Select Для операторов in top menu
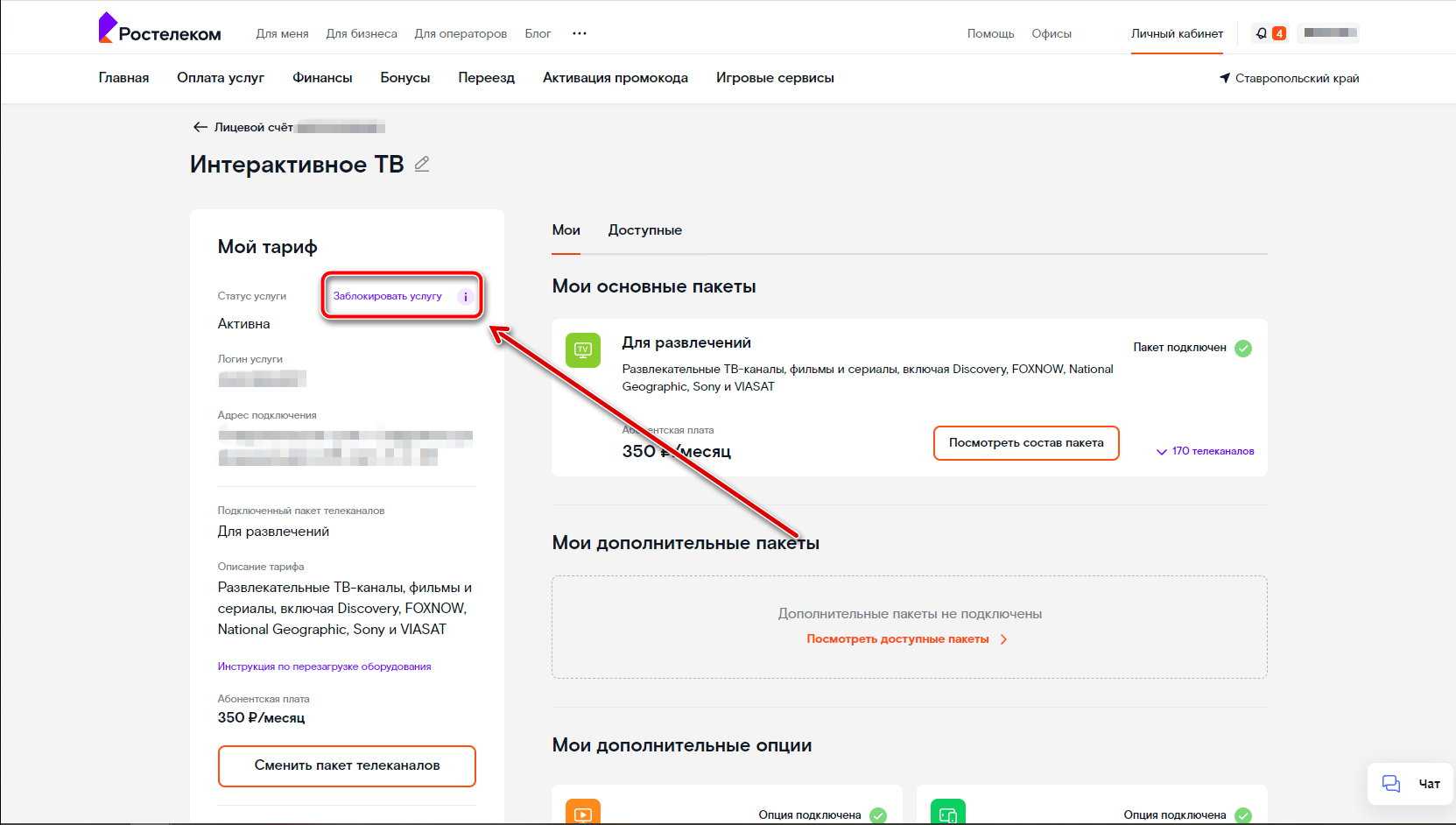 coord(461,33)
